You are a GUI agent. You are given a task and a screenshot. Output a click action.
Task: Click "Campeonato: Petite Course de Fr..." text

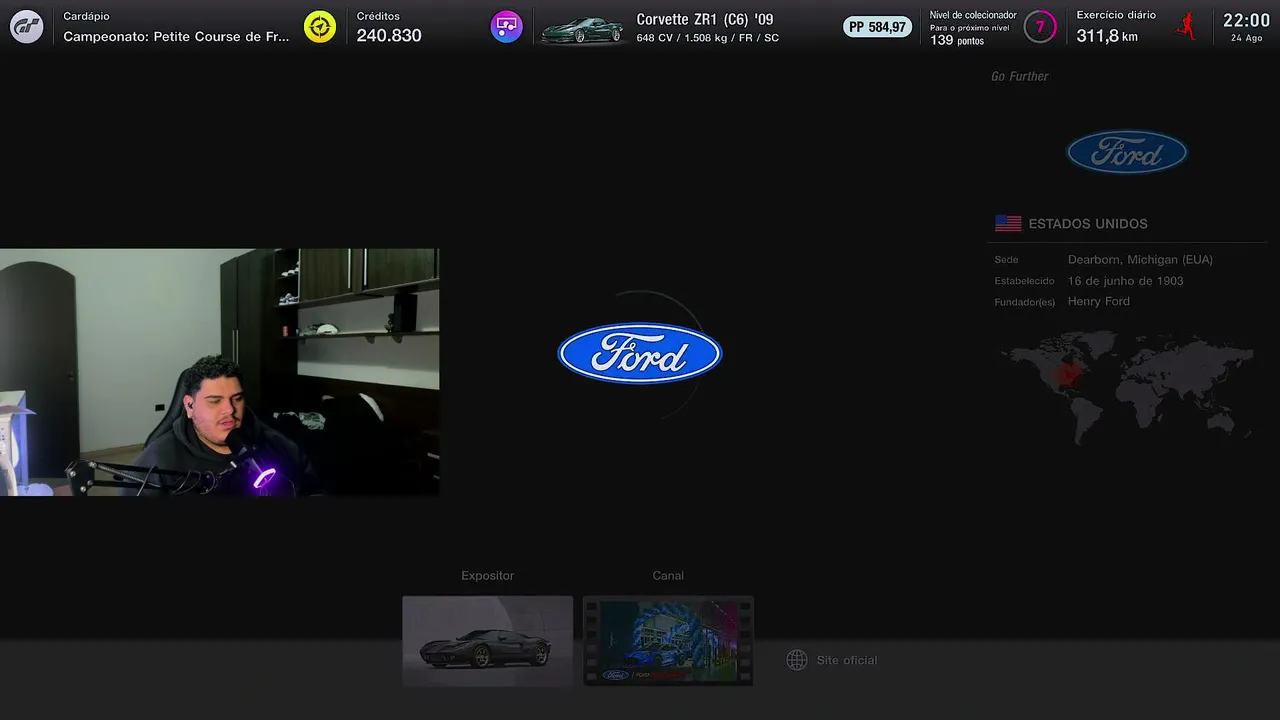click(x=176, y=36)
